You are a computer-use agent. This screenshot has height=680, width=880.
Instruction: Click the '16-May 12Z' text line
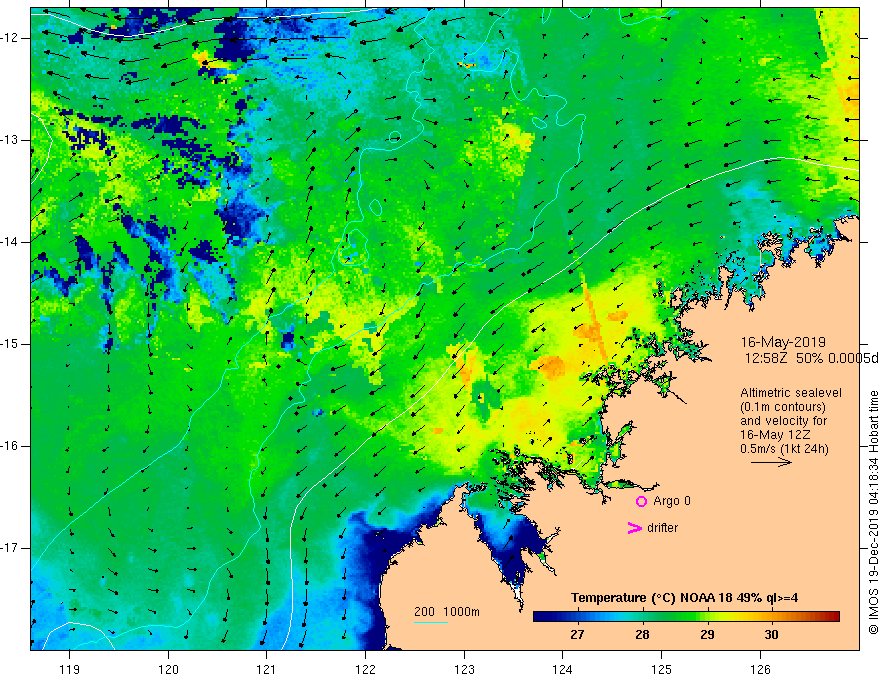point(775,435)
